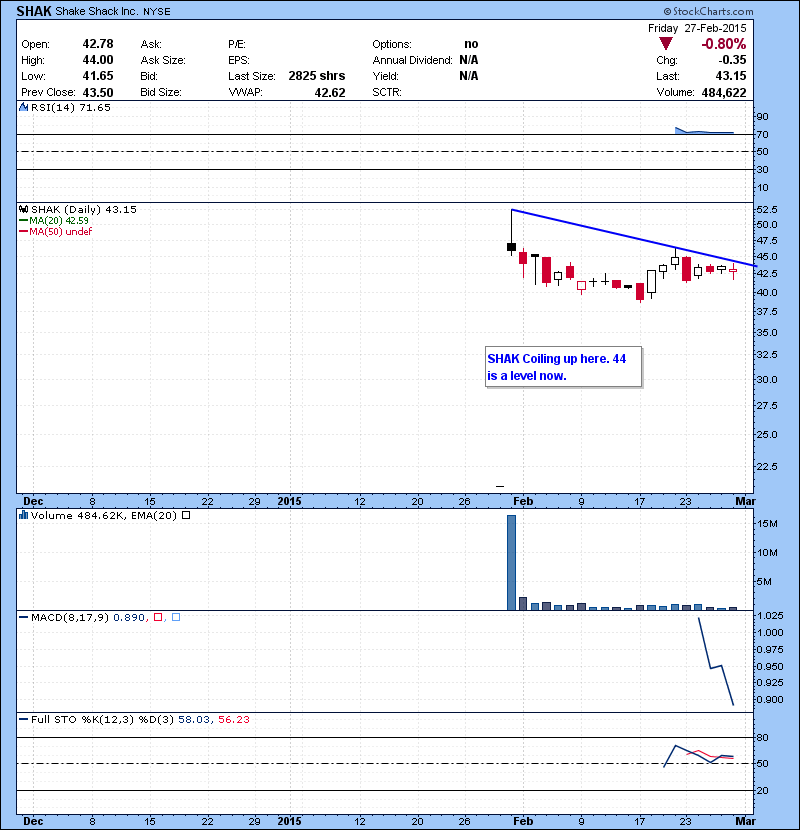
Task: Click the green MA(20) 42.59 legend
Action: coord(54,220)
